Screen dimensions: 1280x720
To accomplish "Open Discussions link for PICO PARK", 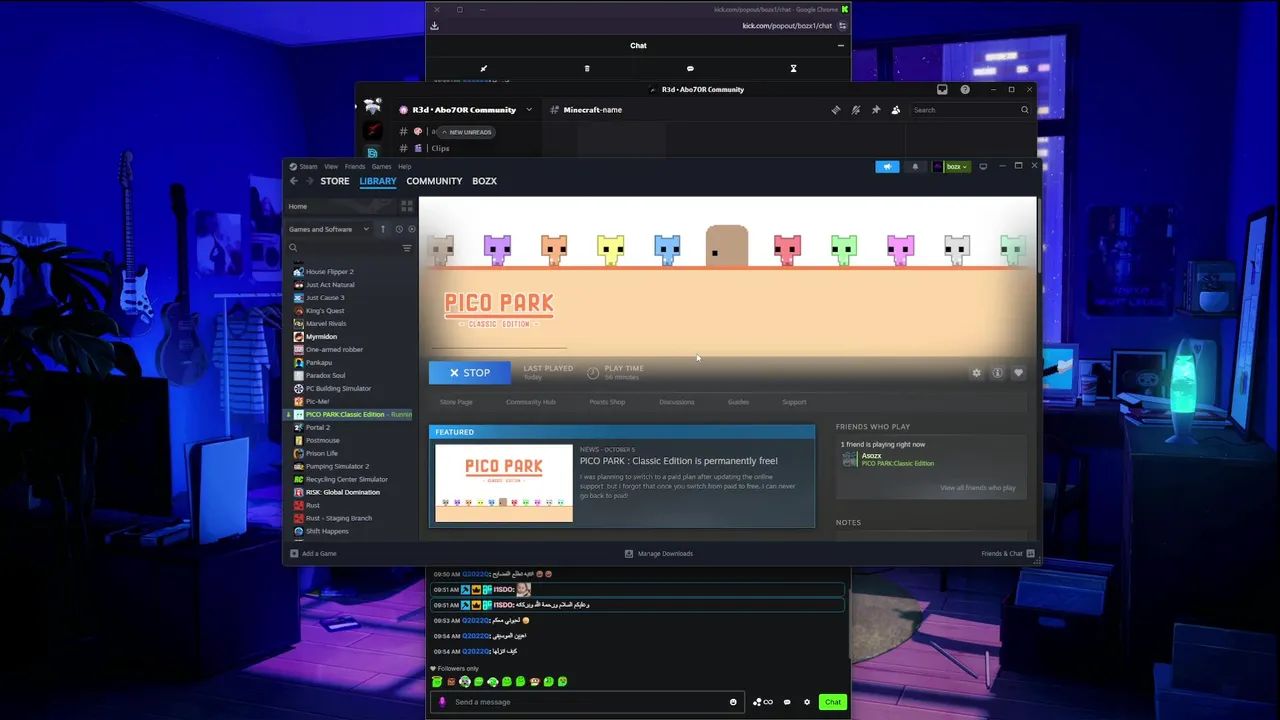I will pos(677,402).
